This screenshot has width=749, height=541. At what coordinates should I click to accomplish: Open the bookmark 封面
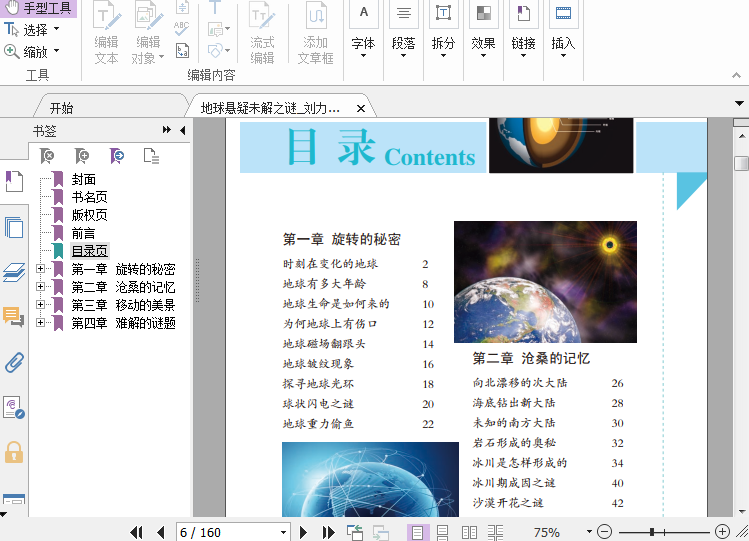pyautogui.click(x=84, y=179)
